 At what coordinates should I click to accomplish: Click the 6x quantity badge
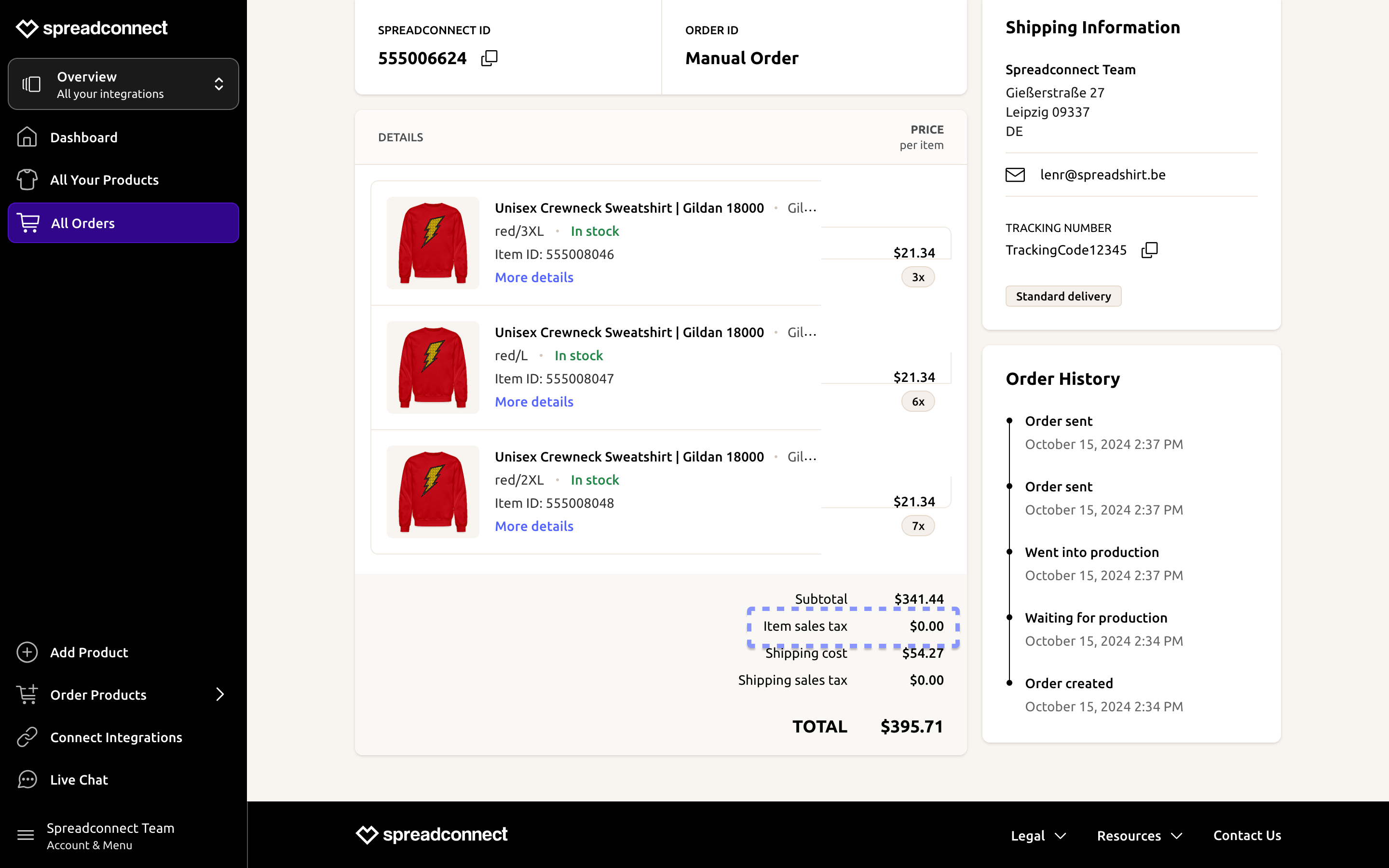(x=918, y=402)
